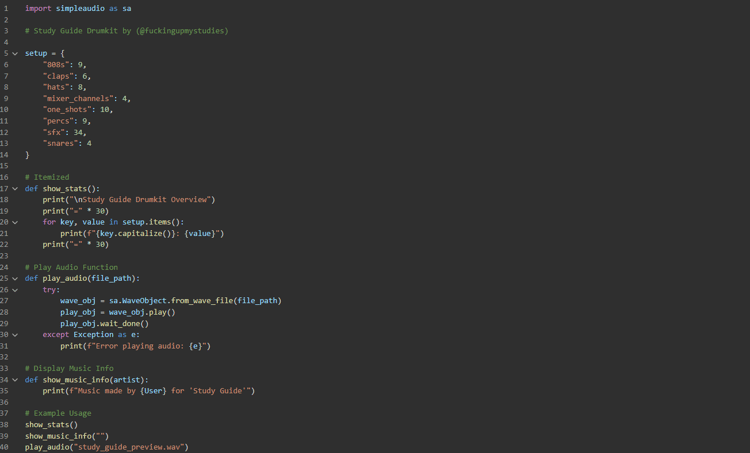Click line number 14 in gutter

4,155
